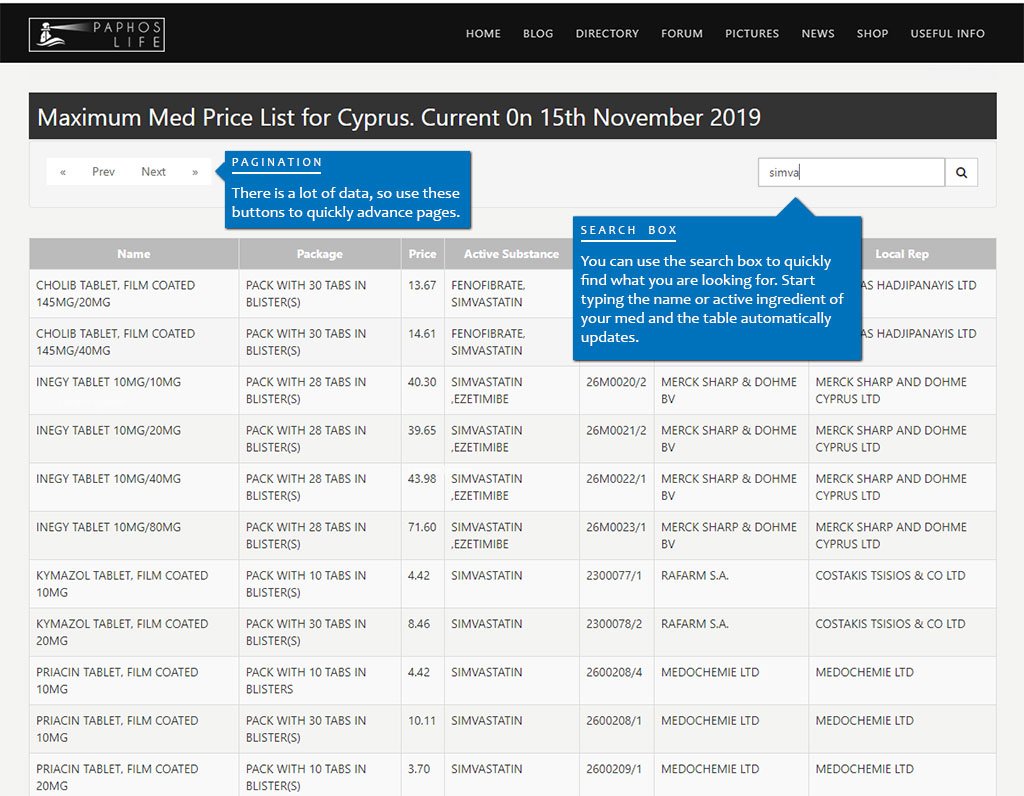Click registration number 2600208/4
The height and width of the screenshot is (796, 1024).
614,672
